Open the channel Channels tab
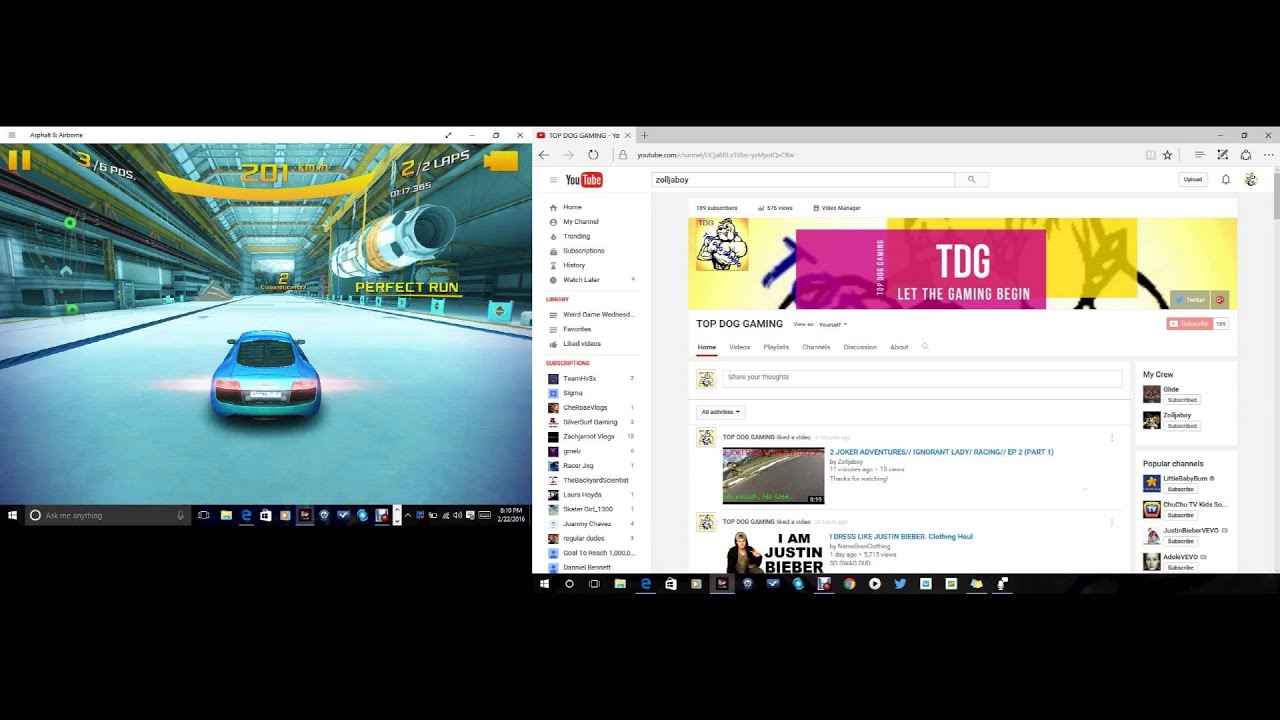Image resolution: width=1280 pixels, height=720 pixels. point(816,347)
